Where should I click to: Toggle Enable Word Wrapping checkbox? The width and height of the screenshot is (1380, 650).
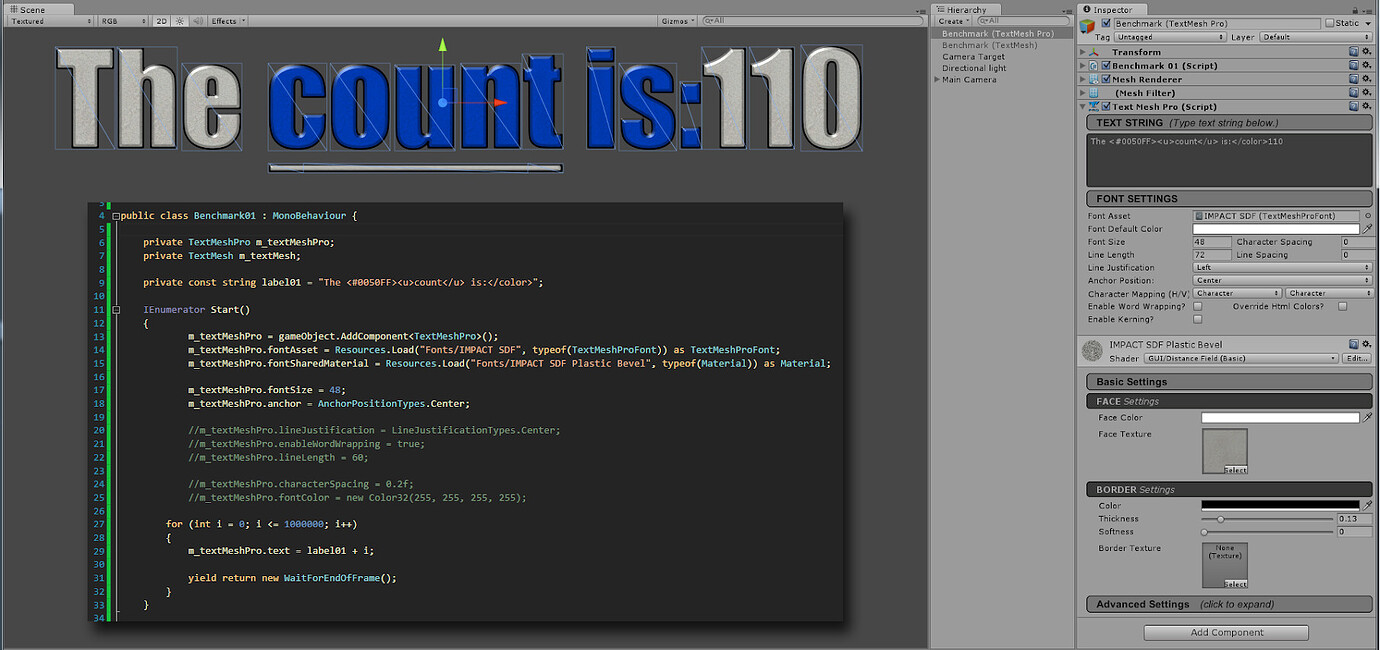[1198, 306]
